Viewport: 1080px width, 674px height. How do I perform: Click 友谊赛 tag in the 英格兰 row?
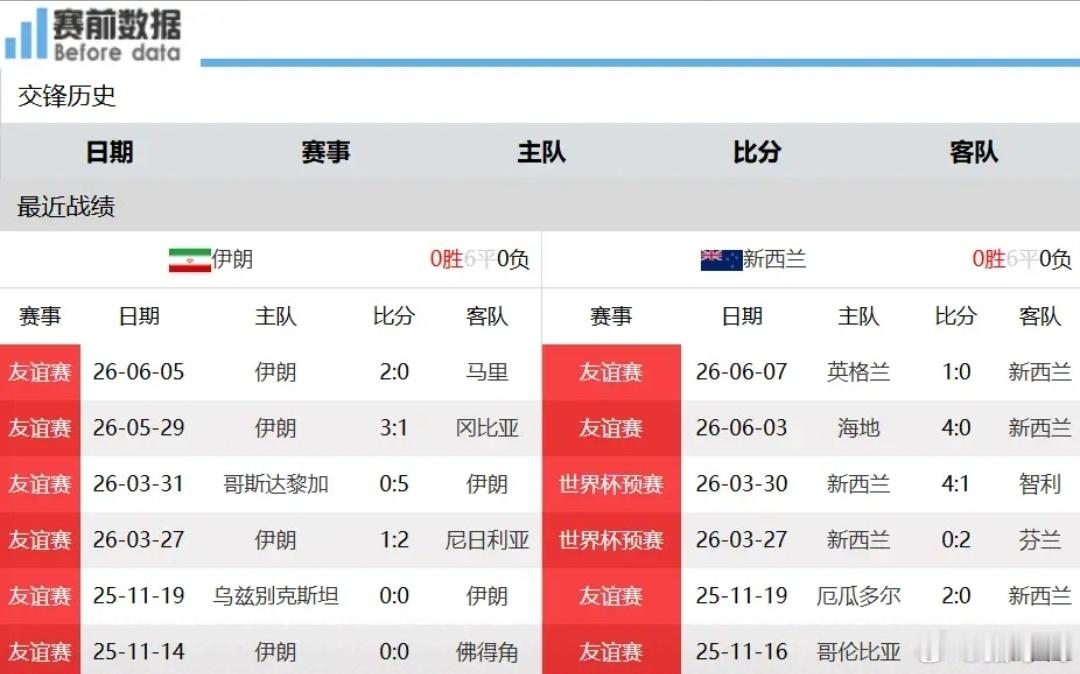pyautogui.click(x=611, y=372)
